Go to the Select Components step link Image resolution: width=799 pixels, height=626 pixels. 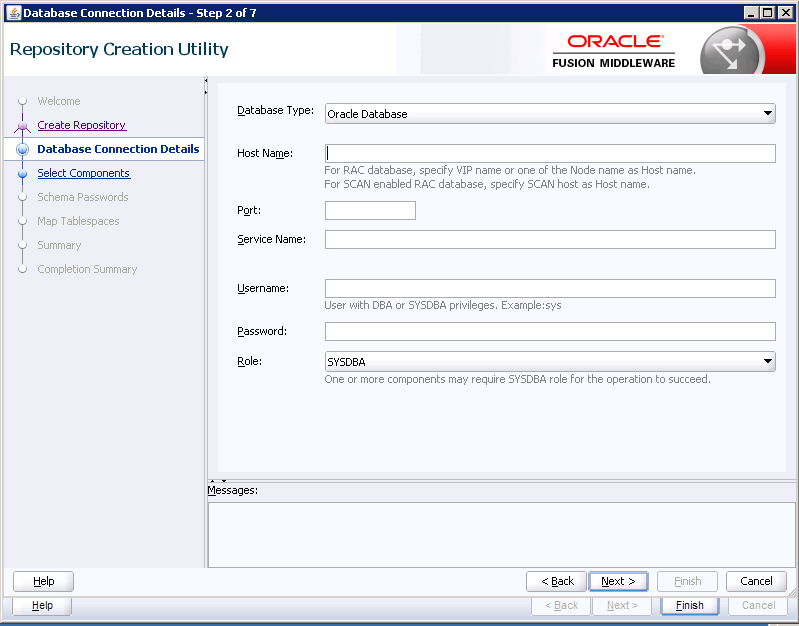pos(84,173)
